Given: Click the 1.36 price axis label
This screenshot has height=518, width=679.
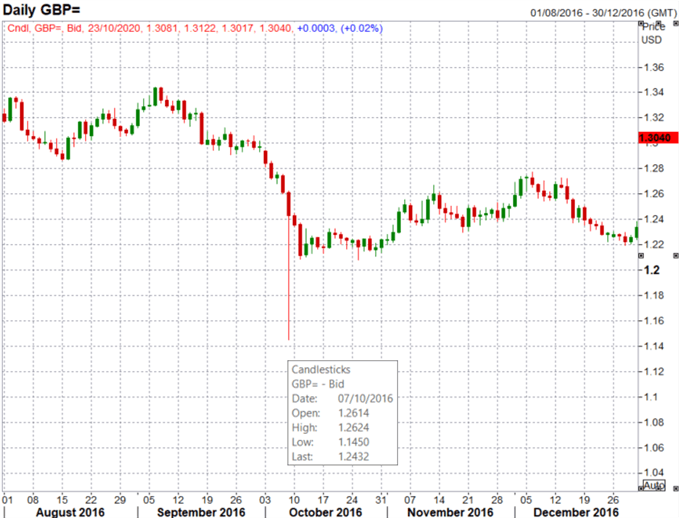Looking at the screenshot, I should tap(653, 67).
